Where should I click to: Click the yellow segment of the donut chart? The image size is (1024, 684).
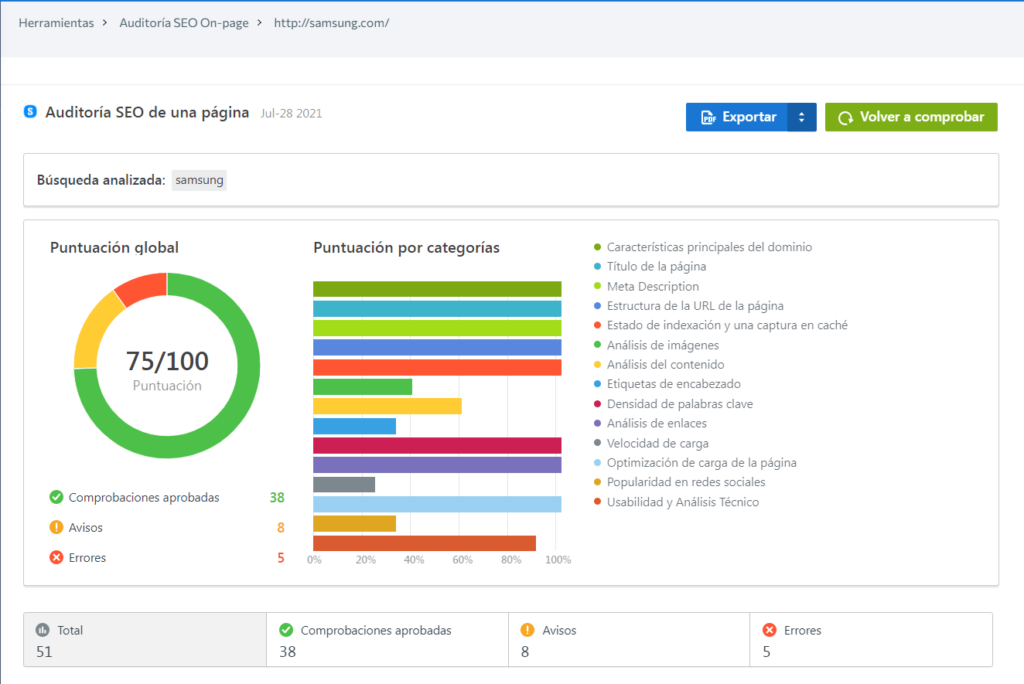coord(95,332)
